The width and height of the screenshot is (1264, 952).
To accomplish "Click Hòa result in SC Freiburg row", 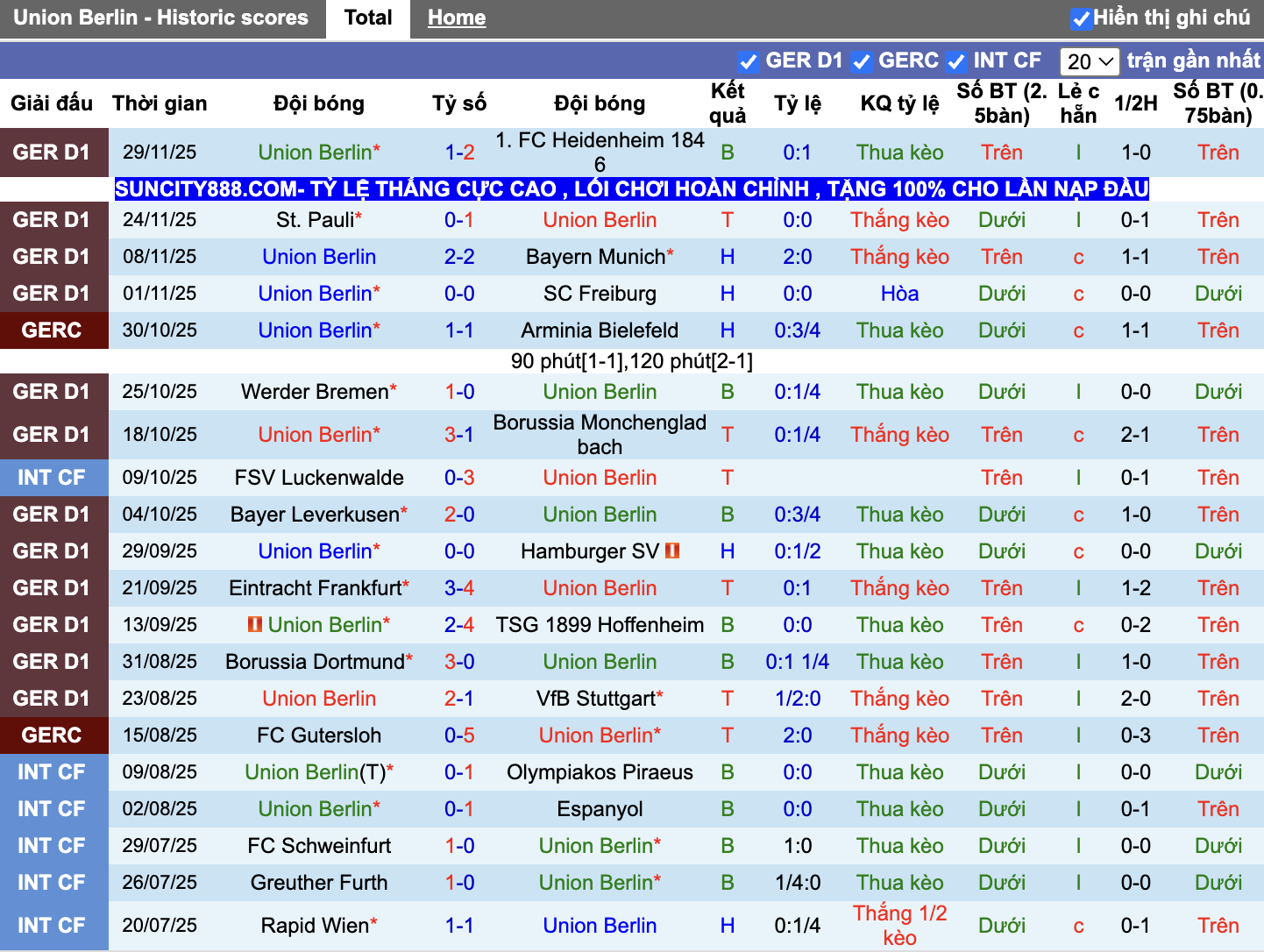I will [x=899, y=294].
